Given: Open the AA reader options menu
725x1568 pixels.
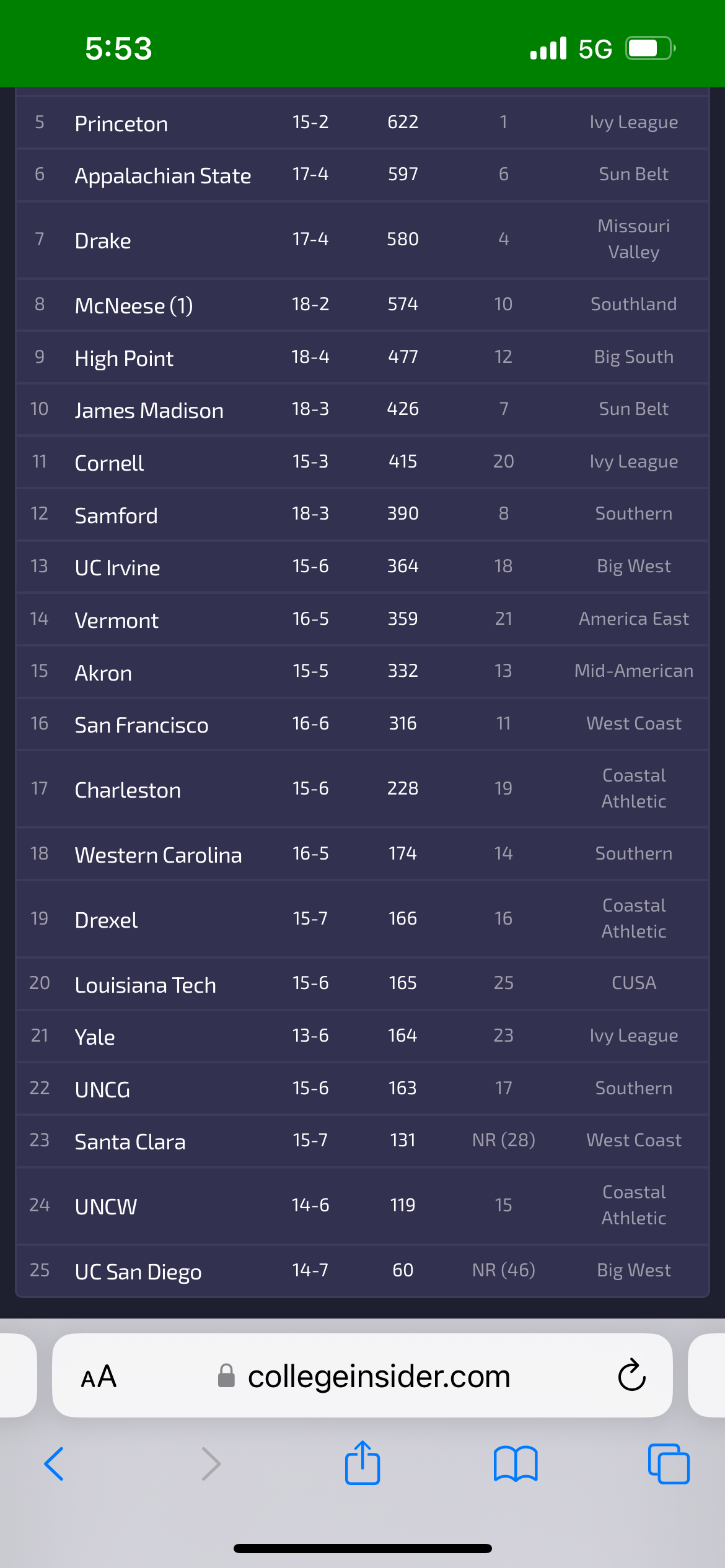Looking at the screenshot, I should (99, 1377).
